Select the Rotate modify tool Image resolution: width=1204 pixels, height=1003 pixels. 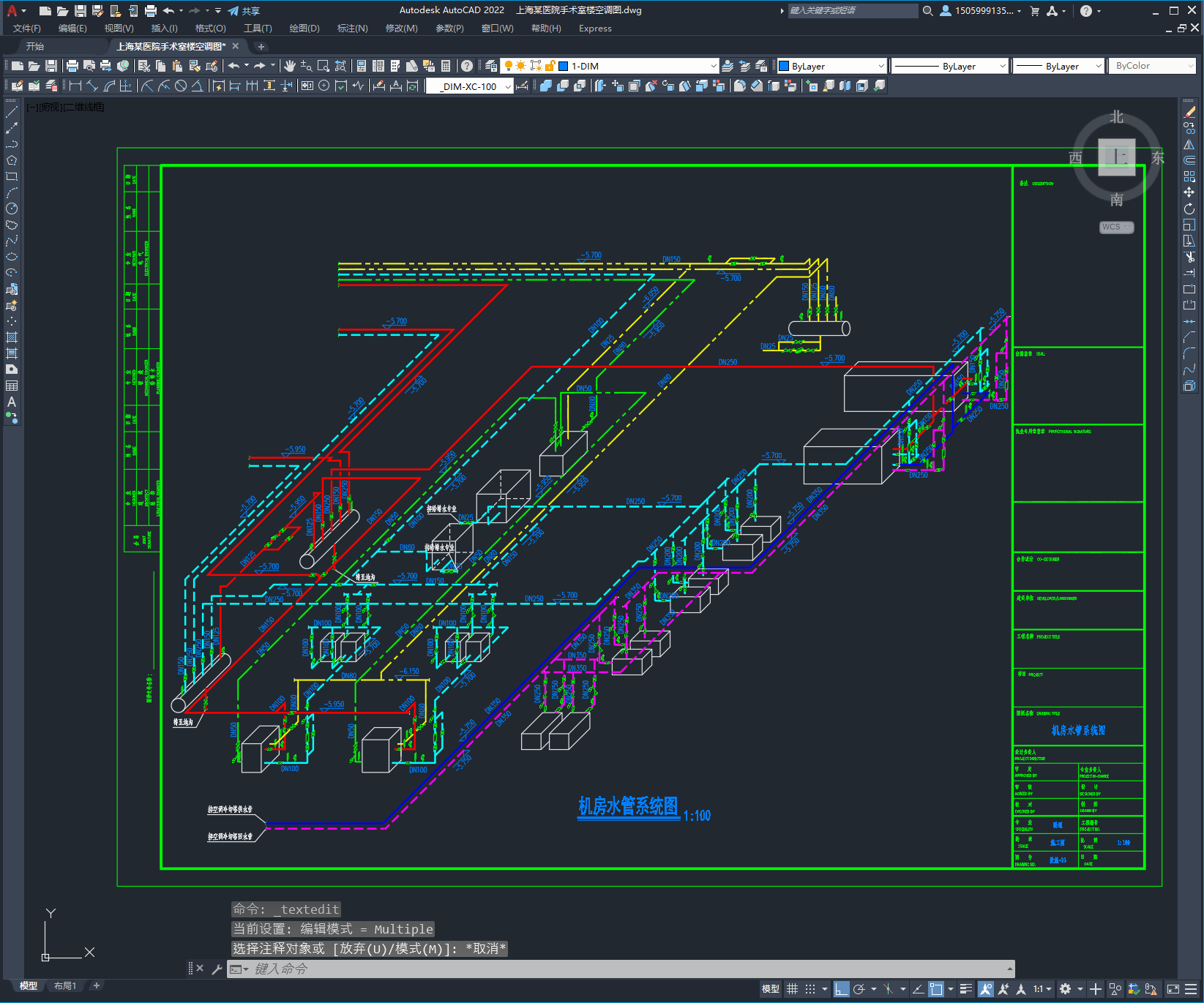[1189, 209]
